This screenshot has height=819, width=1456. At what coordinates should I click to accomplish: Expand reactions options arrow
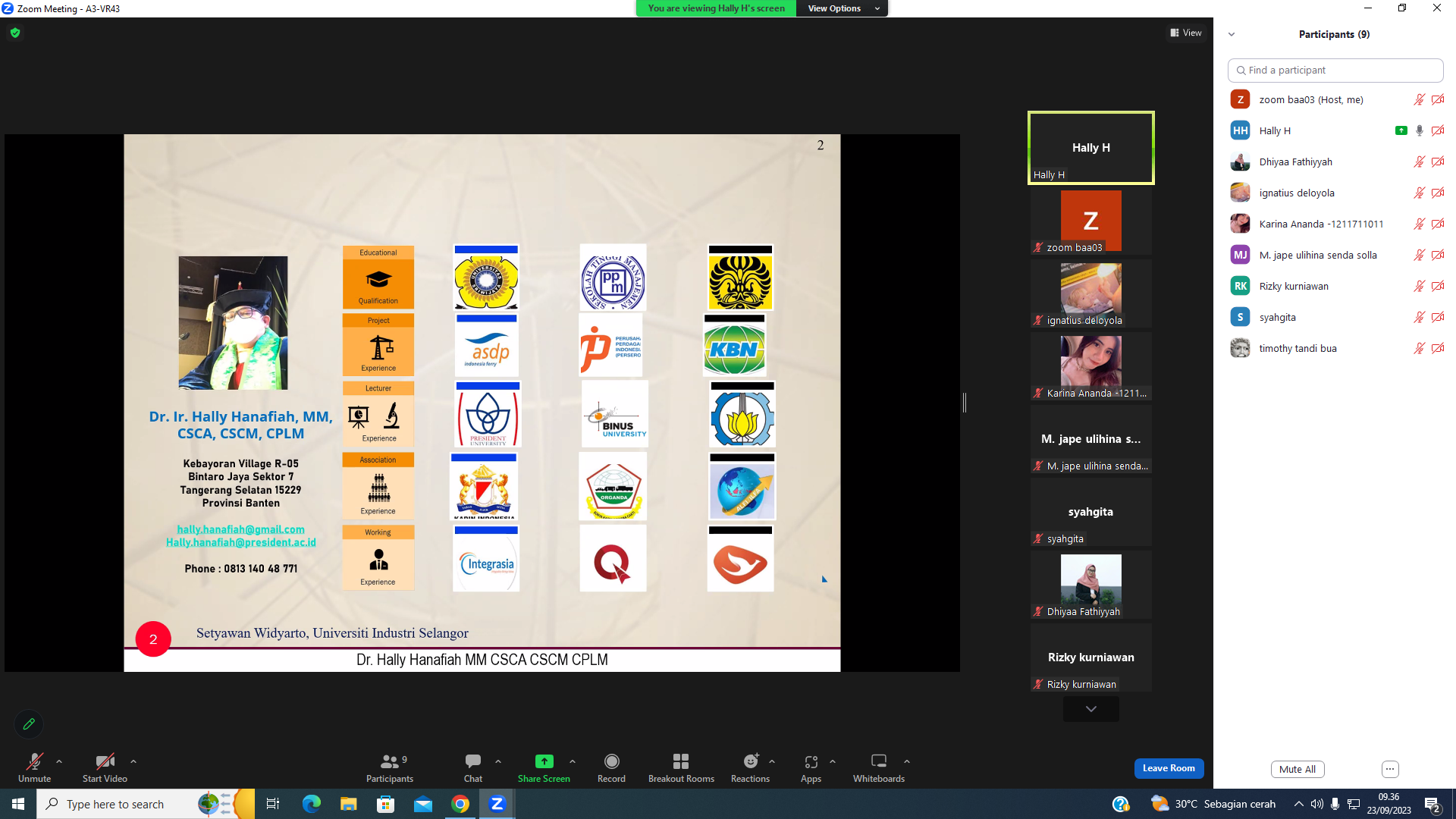(x=772, y=761)
